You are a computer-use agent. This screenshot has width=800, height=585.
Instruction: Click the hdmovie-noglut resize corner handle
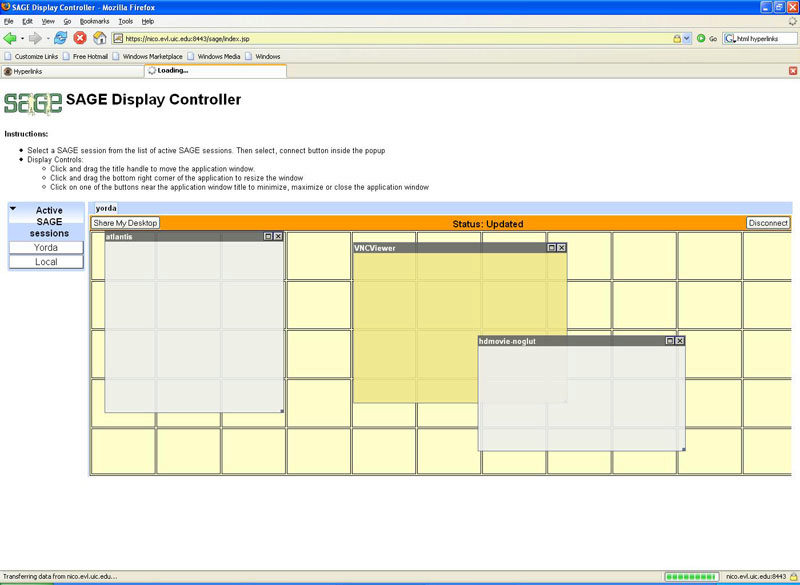(x=683, y=449)
